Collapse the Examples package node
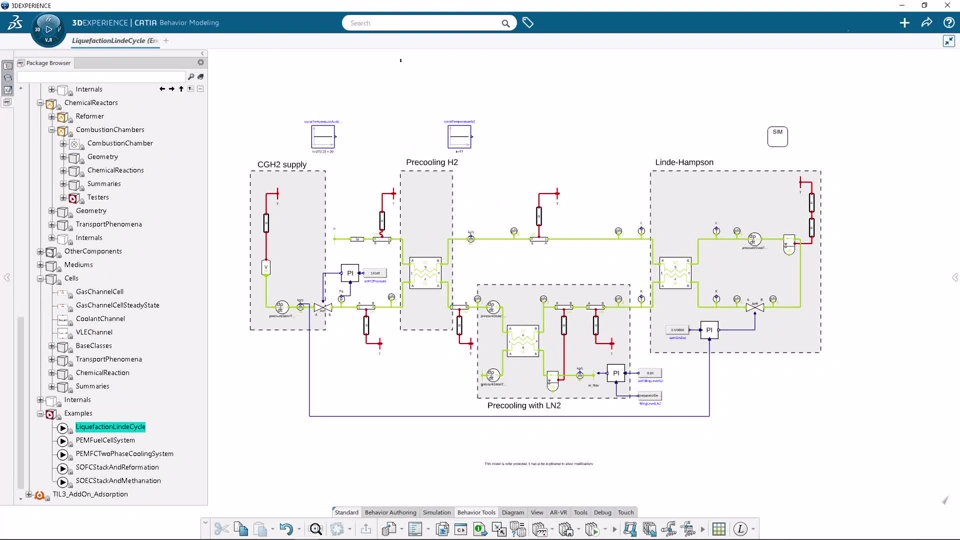The height and width of the screenshot is (540, 960). click(40, 413)
